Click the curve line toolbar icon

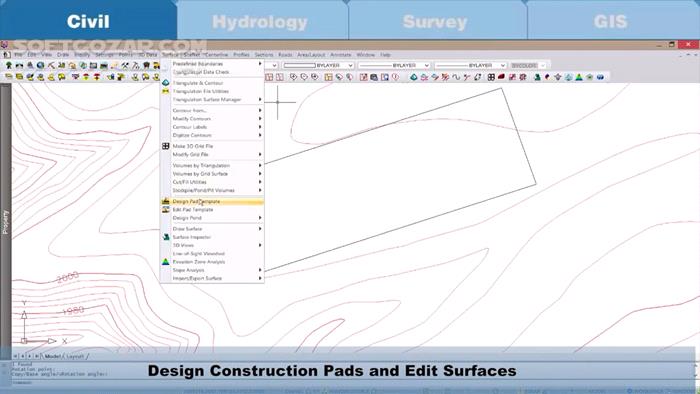pyautogui.click(x=456, y=77)
